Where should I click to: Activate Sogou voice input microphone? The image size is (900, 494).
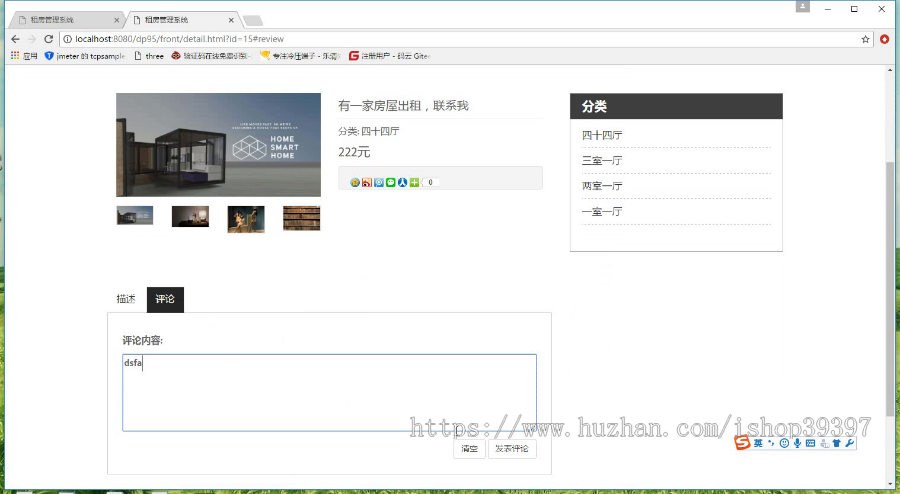[x=797, y=443]
